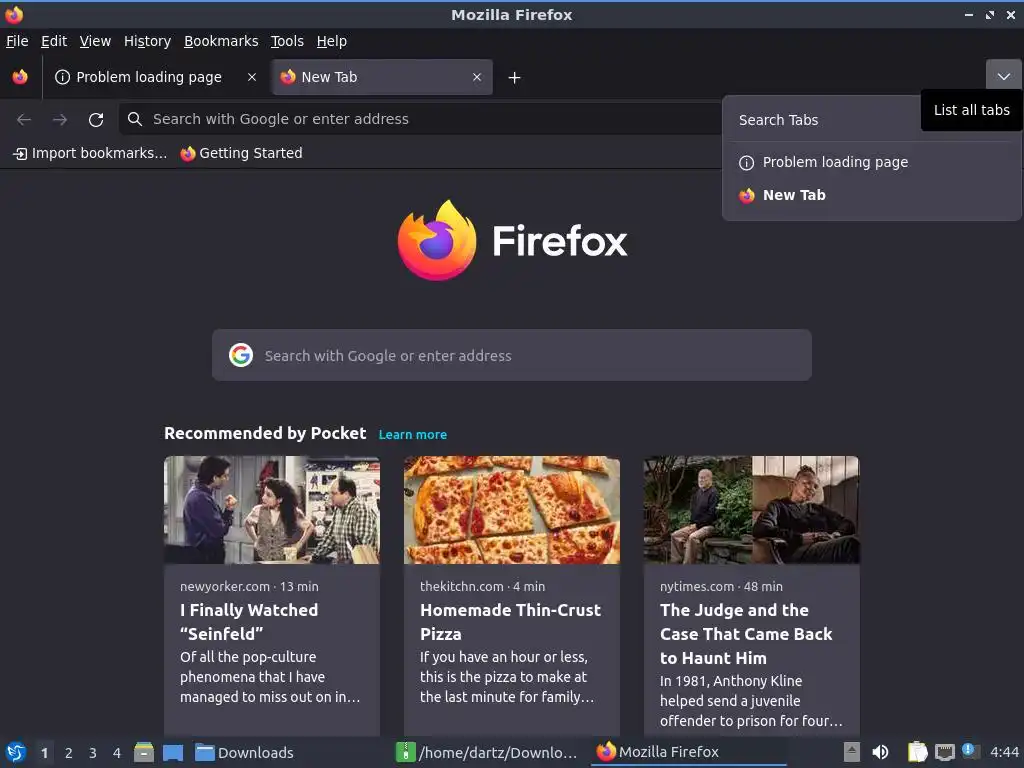Select New Tab entry in tab list

tap(872, 195)
